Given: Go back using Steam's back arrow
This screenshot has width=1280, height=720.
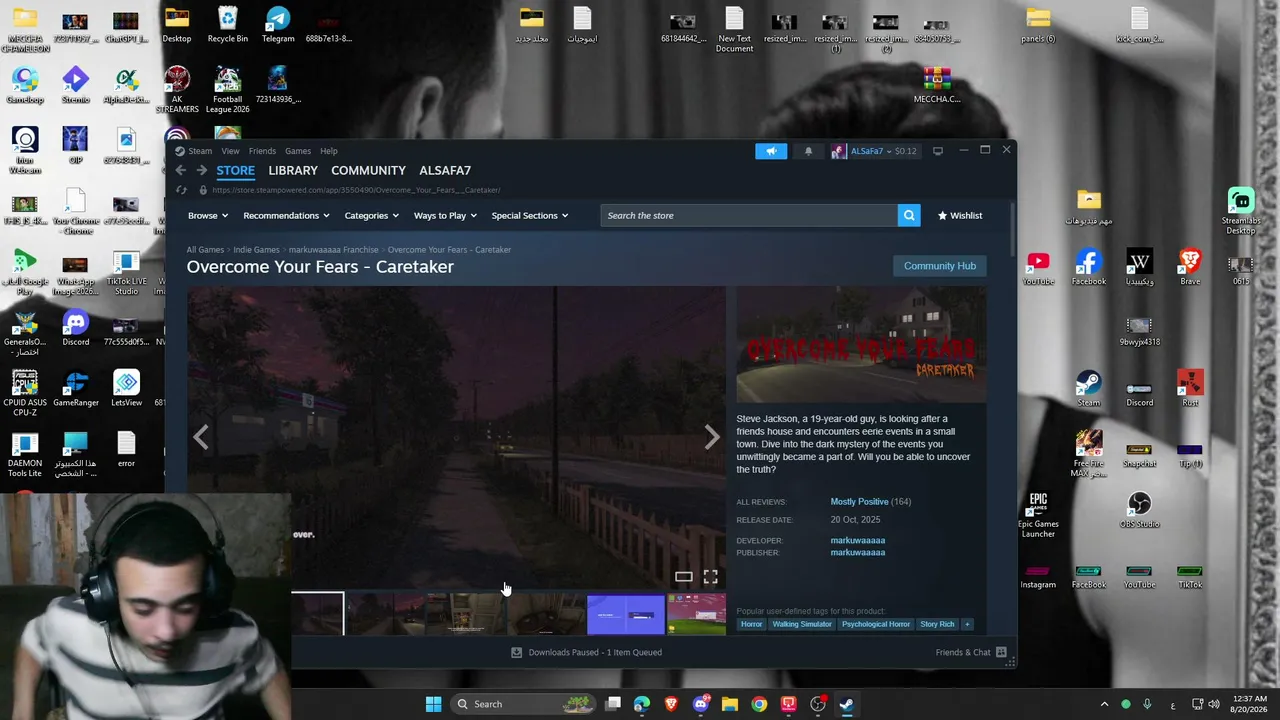Looking at the screenshot, I should pos(181,170).
